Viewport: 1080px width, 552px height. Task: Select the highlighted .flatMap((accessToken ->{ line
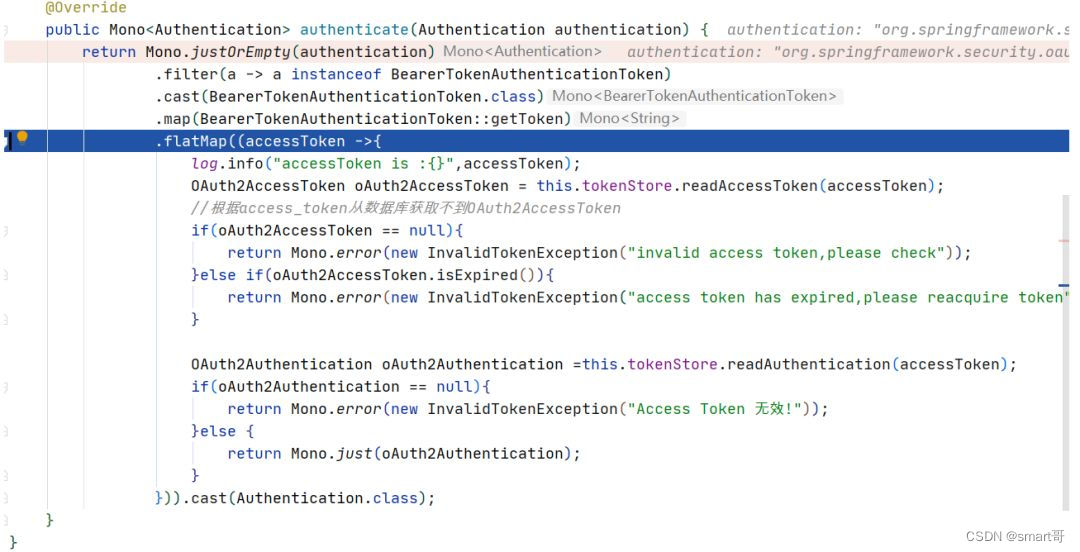tap(537, 141)
